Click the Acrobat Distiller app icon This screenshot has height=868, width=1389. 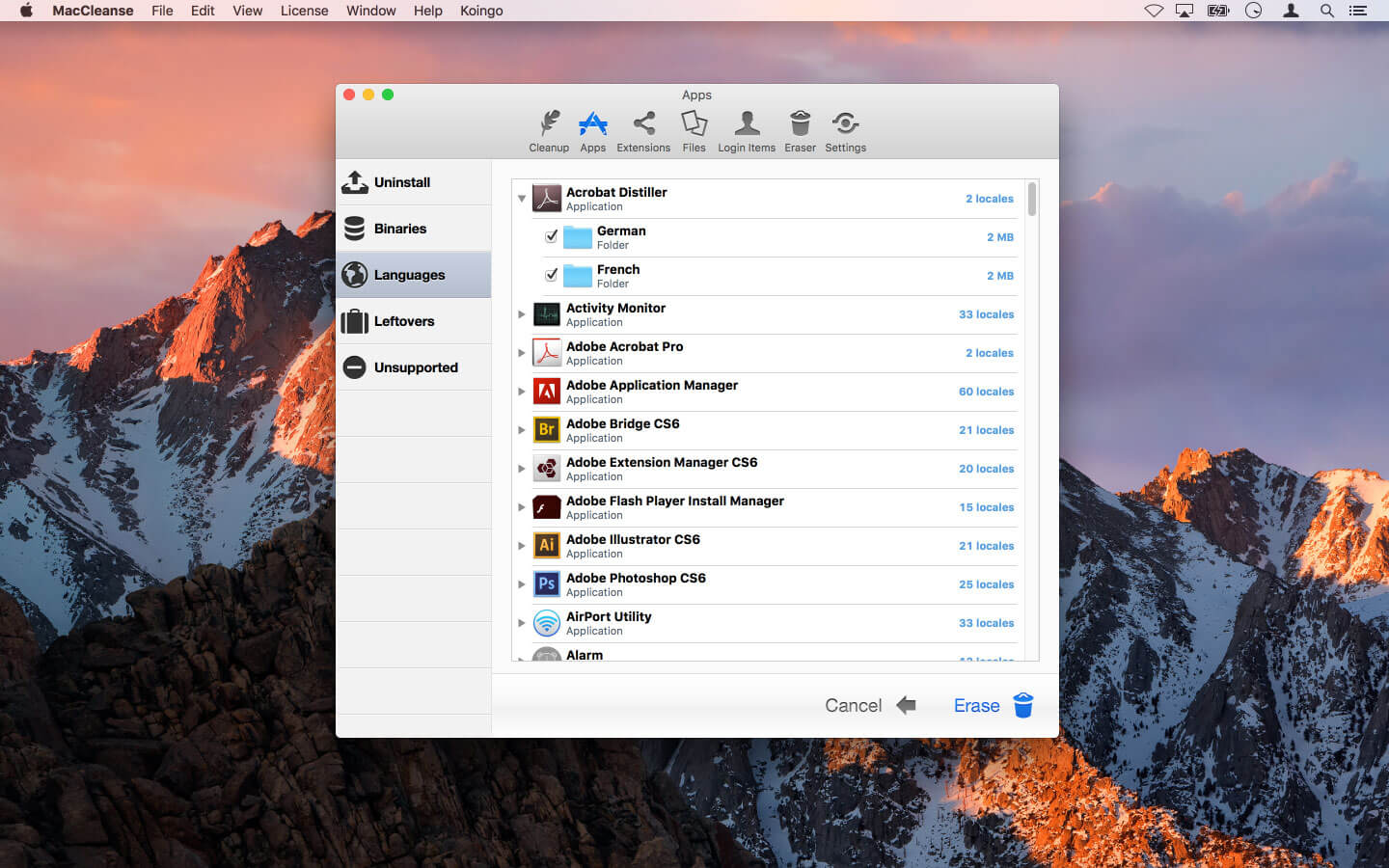547,199
